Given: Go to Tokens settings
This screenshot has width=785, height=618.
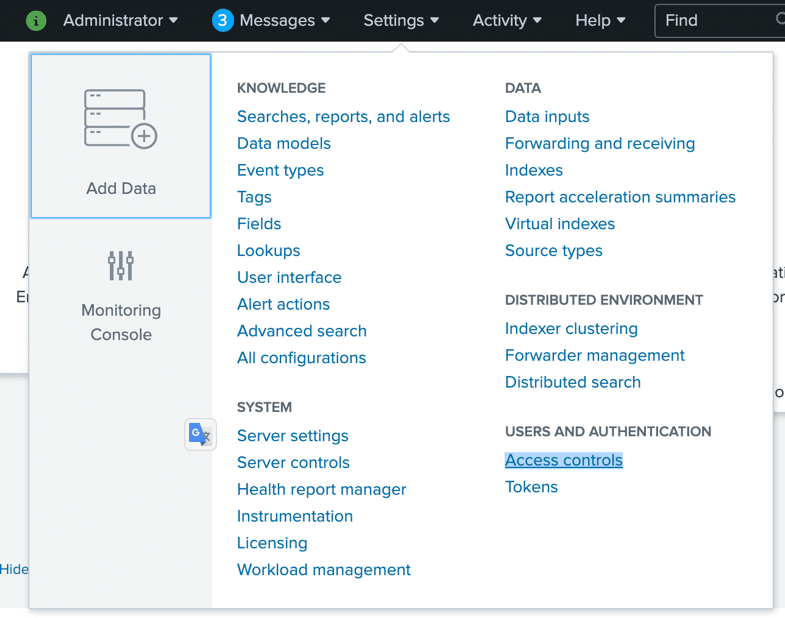Looking at the screenshot, I should pyautogui.click(x=531, y=487).
